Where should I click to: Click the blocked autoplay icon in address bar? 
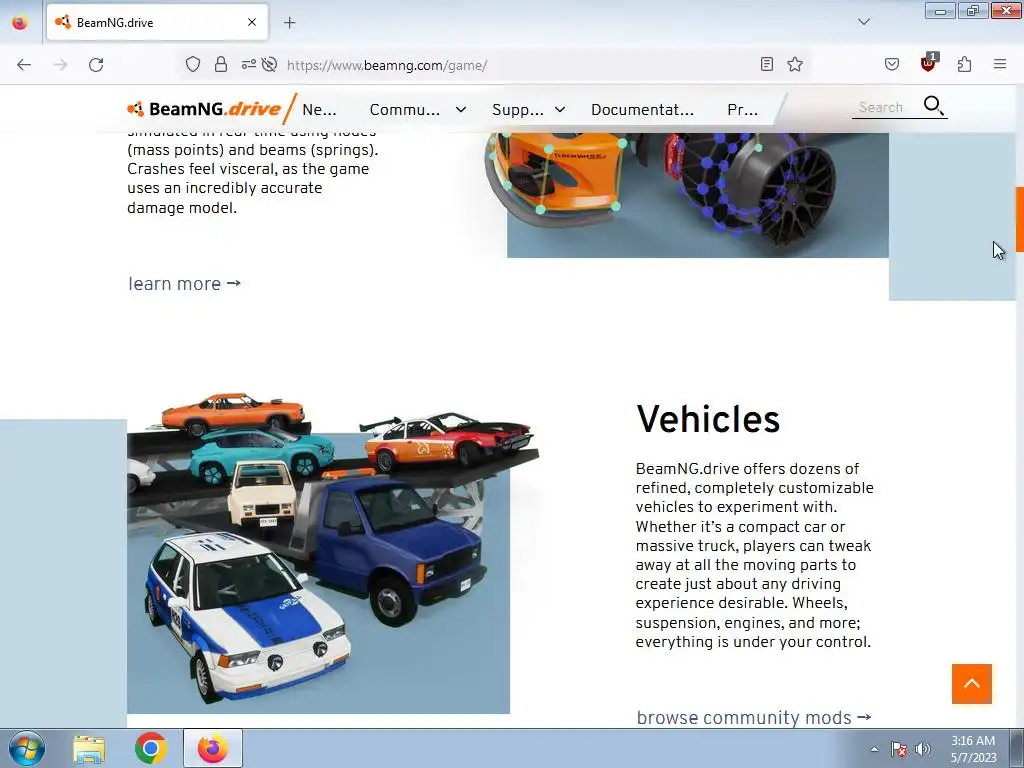point(269,64)
